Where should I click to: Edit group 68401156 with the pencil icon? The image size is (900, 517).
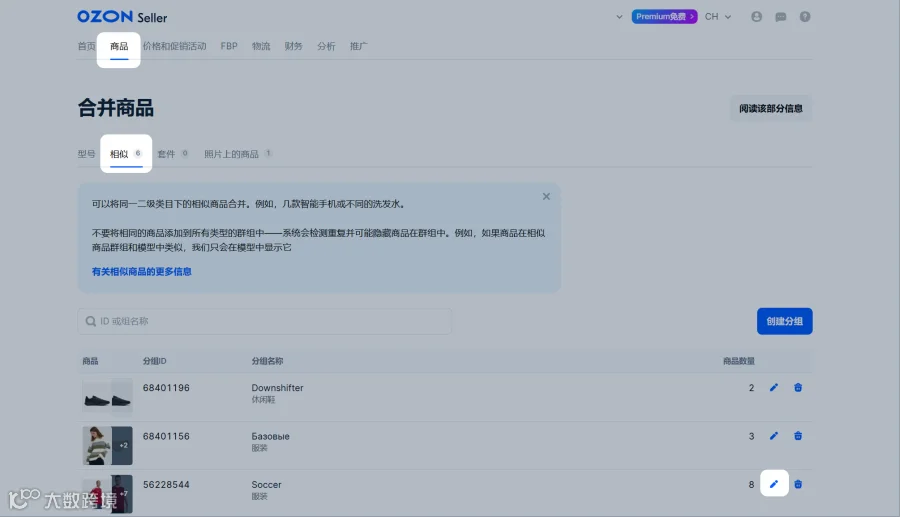(x=774, y=436)
